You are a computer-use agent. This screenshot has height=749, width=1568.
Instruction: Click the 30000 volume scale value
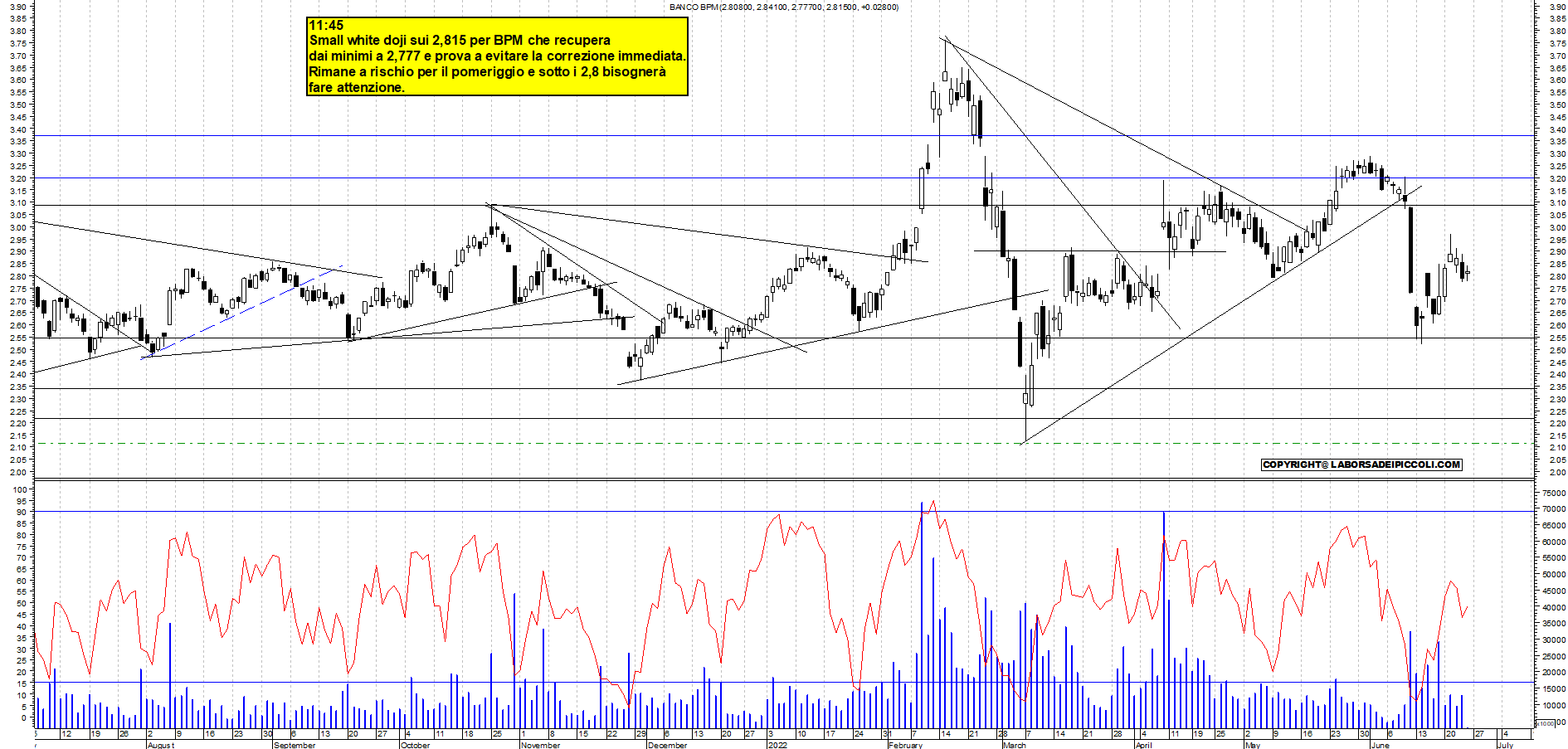pos(1554,640)
